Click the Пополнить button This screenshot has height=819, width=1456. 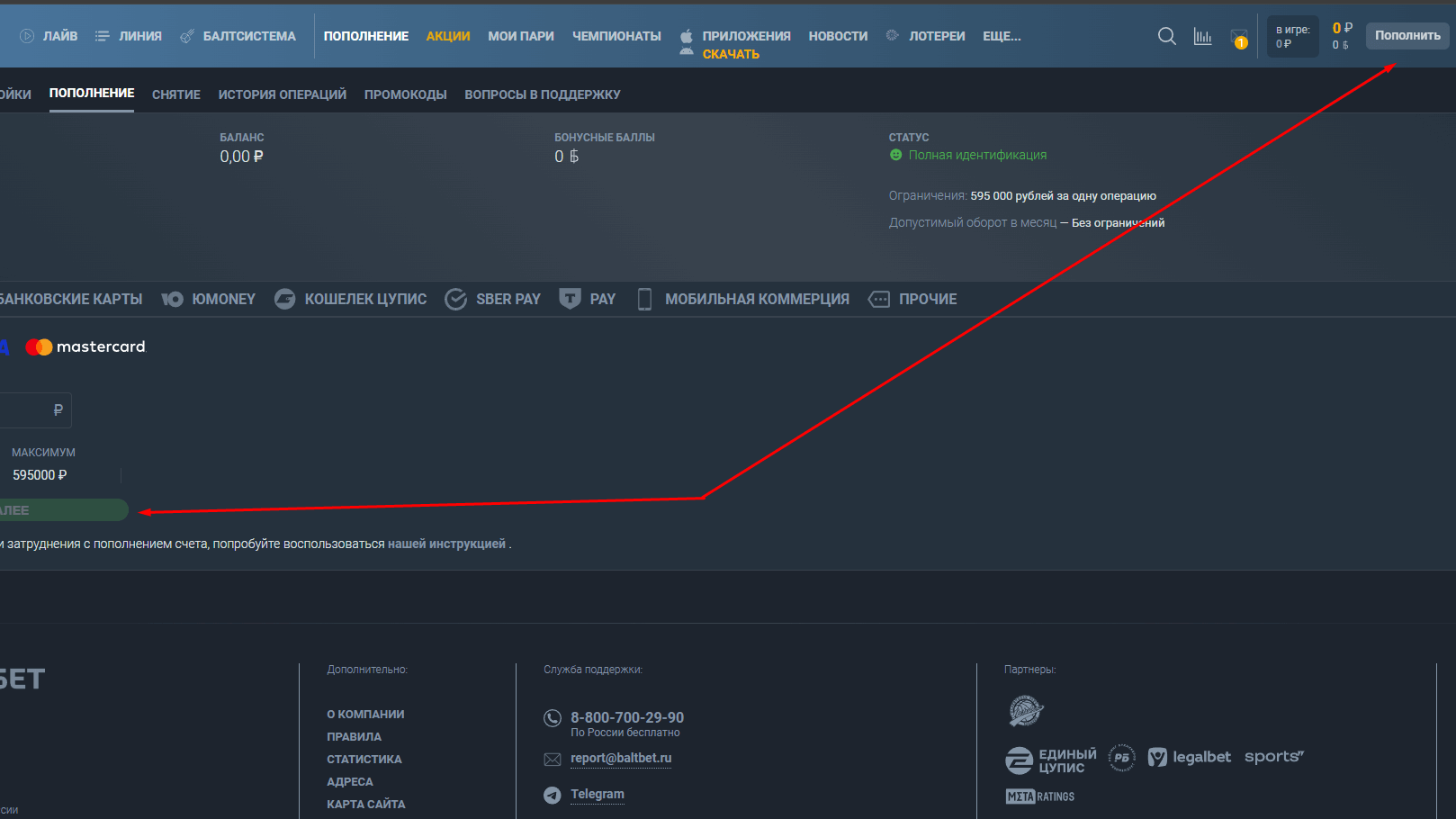click(x=1407, y=36)
